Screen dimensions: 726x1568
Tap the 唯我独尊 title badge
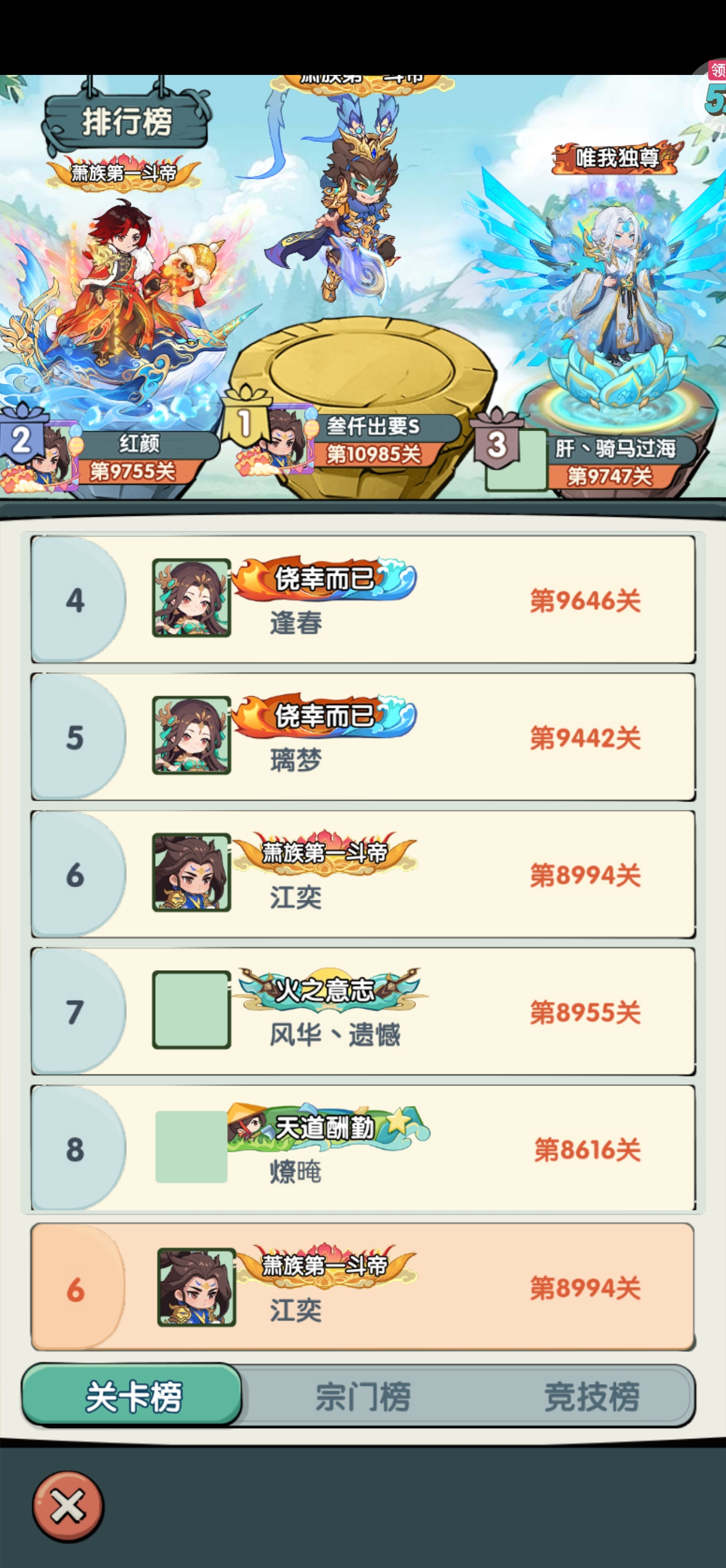[x=617, y=159]
